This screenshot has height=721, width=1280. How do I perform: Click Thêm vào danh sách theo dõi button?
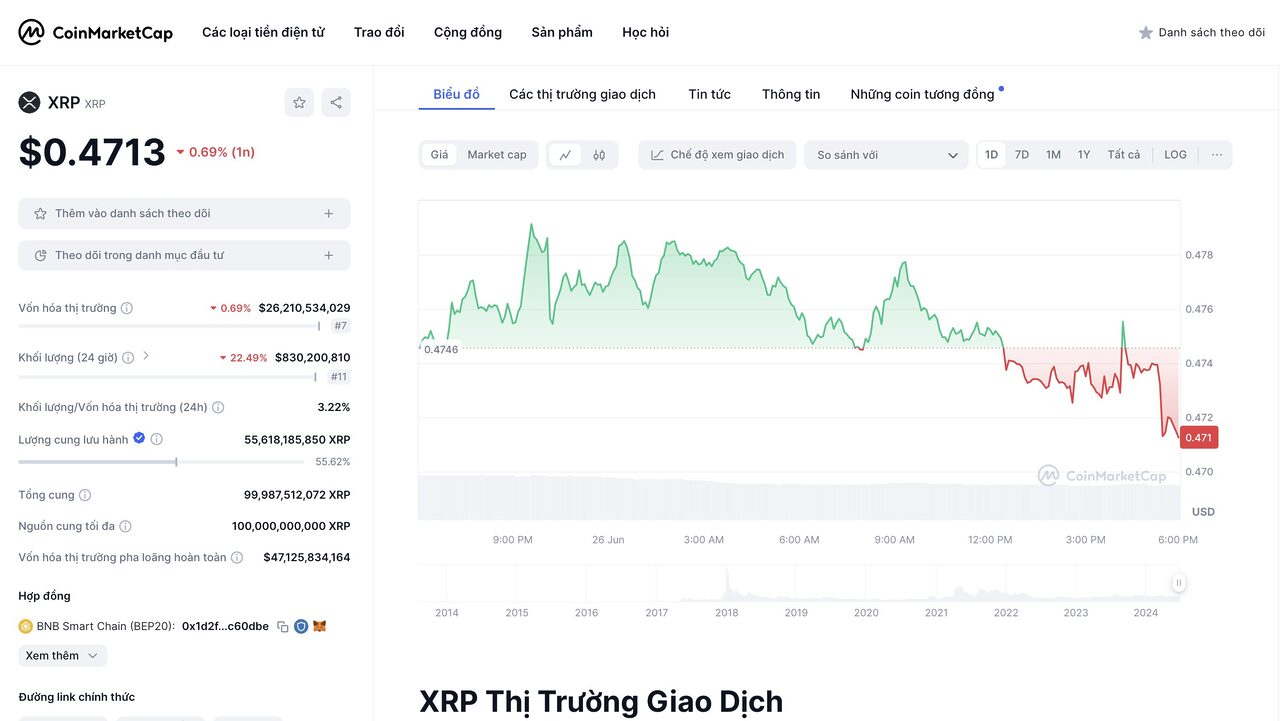(x=184, y=213)
